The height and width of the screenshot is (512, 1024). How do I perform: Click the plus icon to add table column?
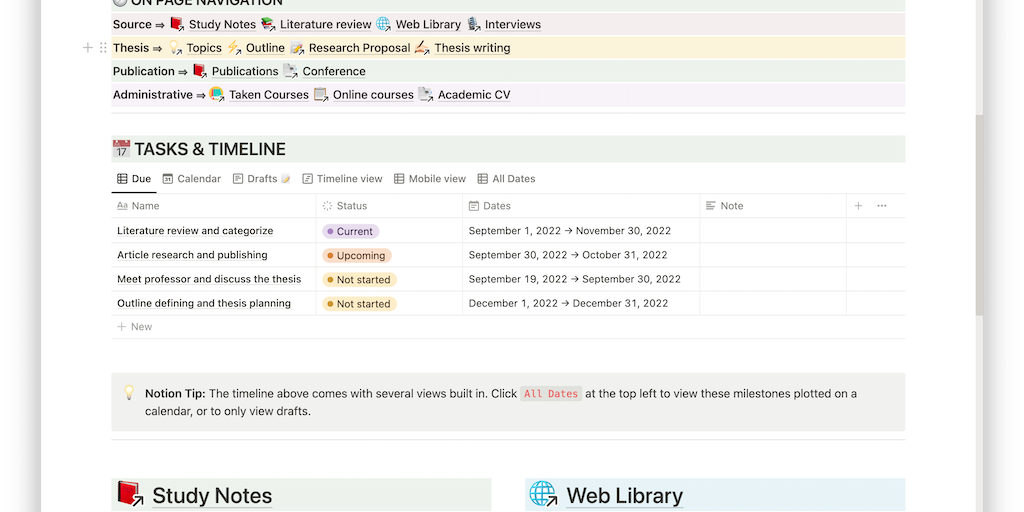[858, 206]
